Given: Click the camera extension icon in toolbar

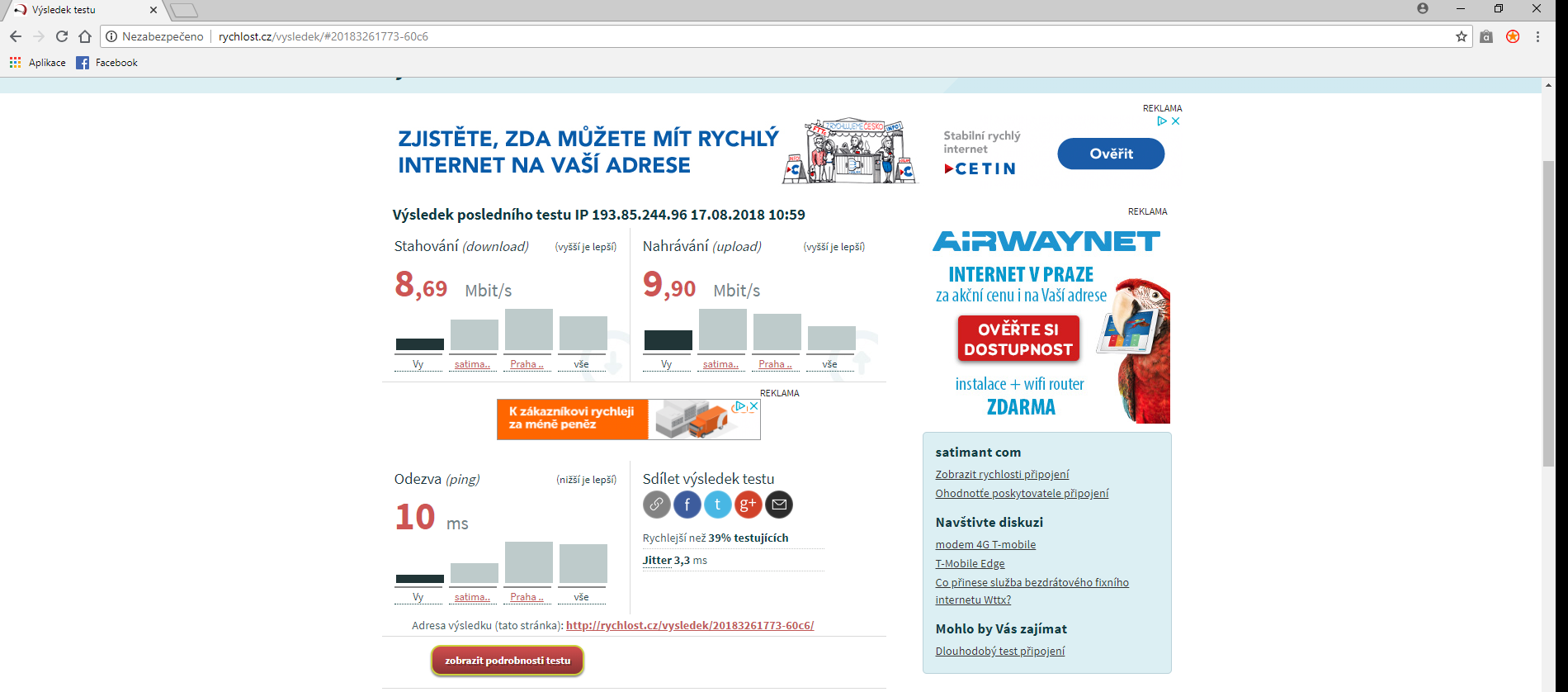Looking at the screenshot, I should (x=1486, y=36).
